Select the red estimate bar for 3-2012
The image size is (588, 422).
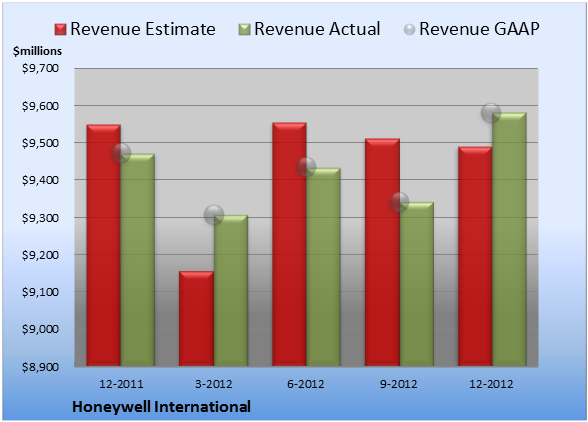point(196,318)
